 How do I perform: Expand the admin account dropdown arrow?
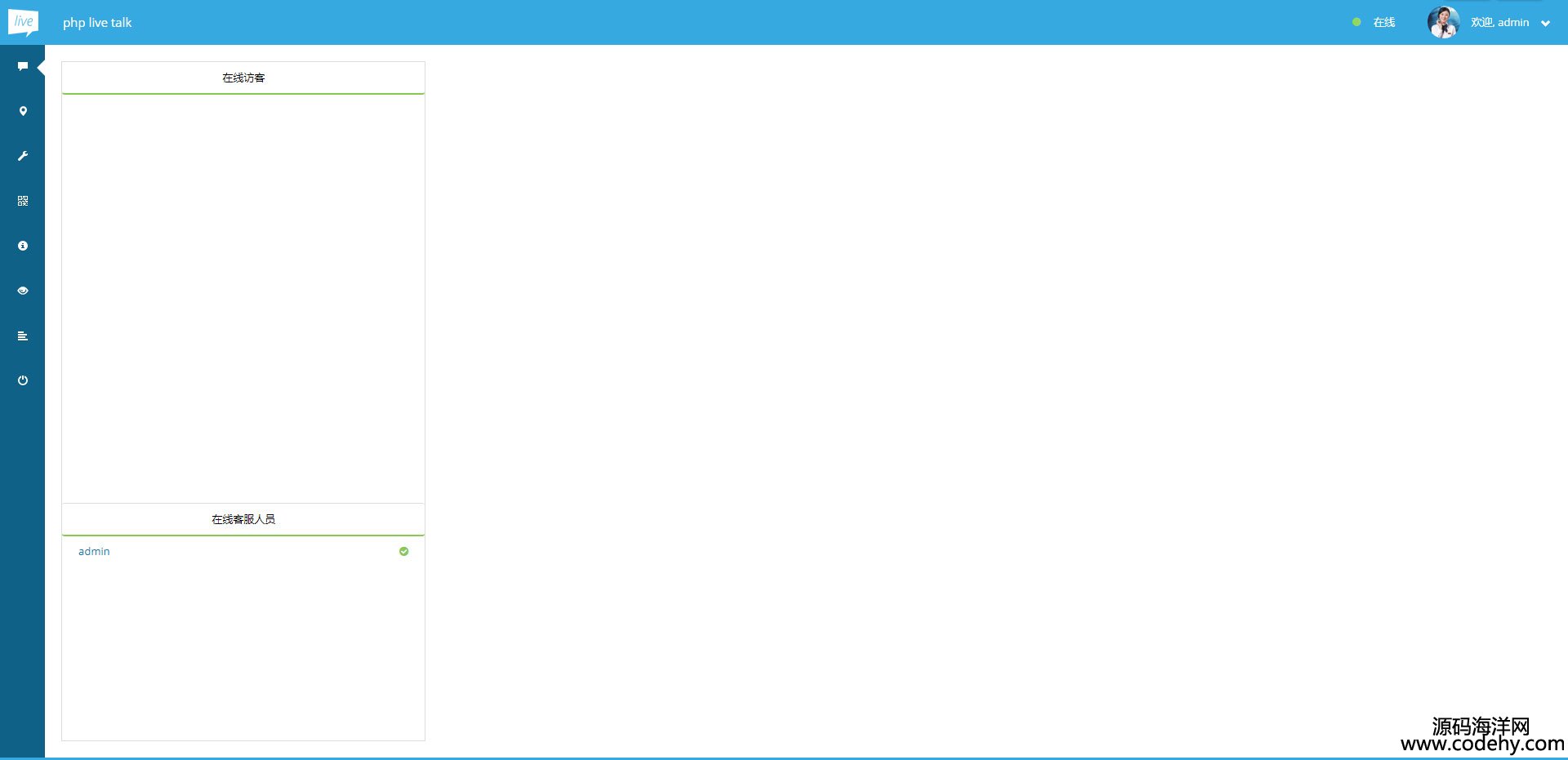pyautogui.click(x=1545, y=24)
